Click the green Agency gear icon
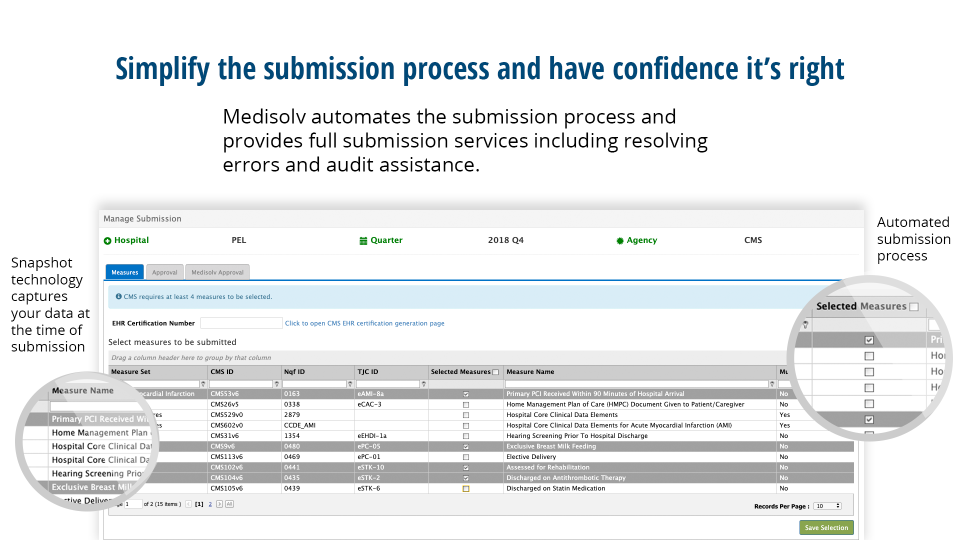960x540 pixels. coord(620,241)
